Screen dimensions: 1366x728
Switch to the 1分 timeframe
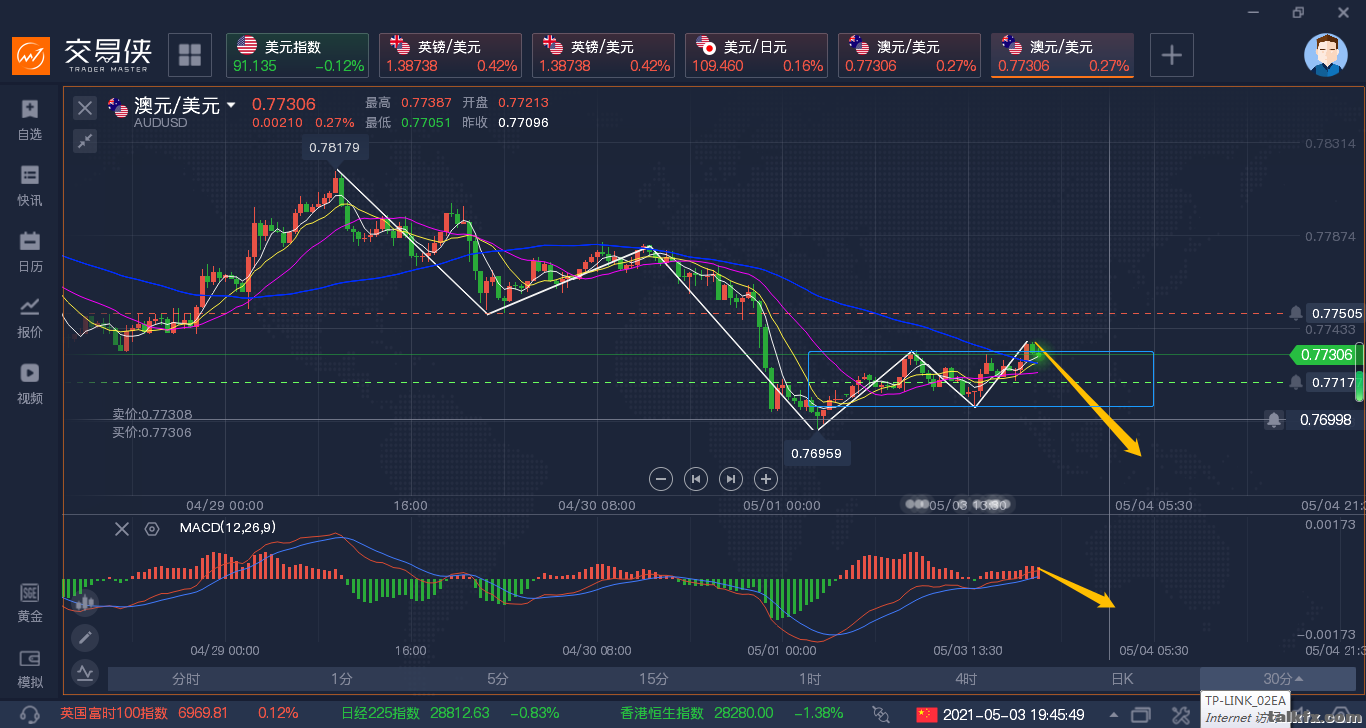click(x=342, y=678)
